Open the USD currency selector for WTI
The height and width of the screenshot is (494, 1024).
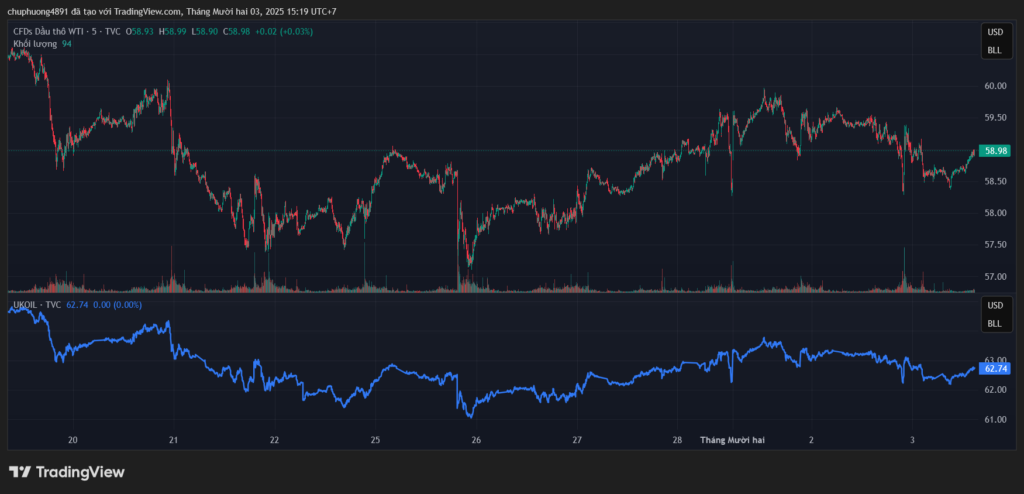tap(994, 33)
